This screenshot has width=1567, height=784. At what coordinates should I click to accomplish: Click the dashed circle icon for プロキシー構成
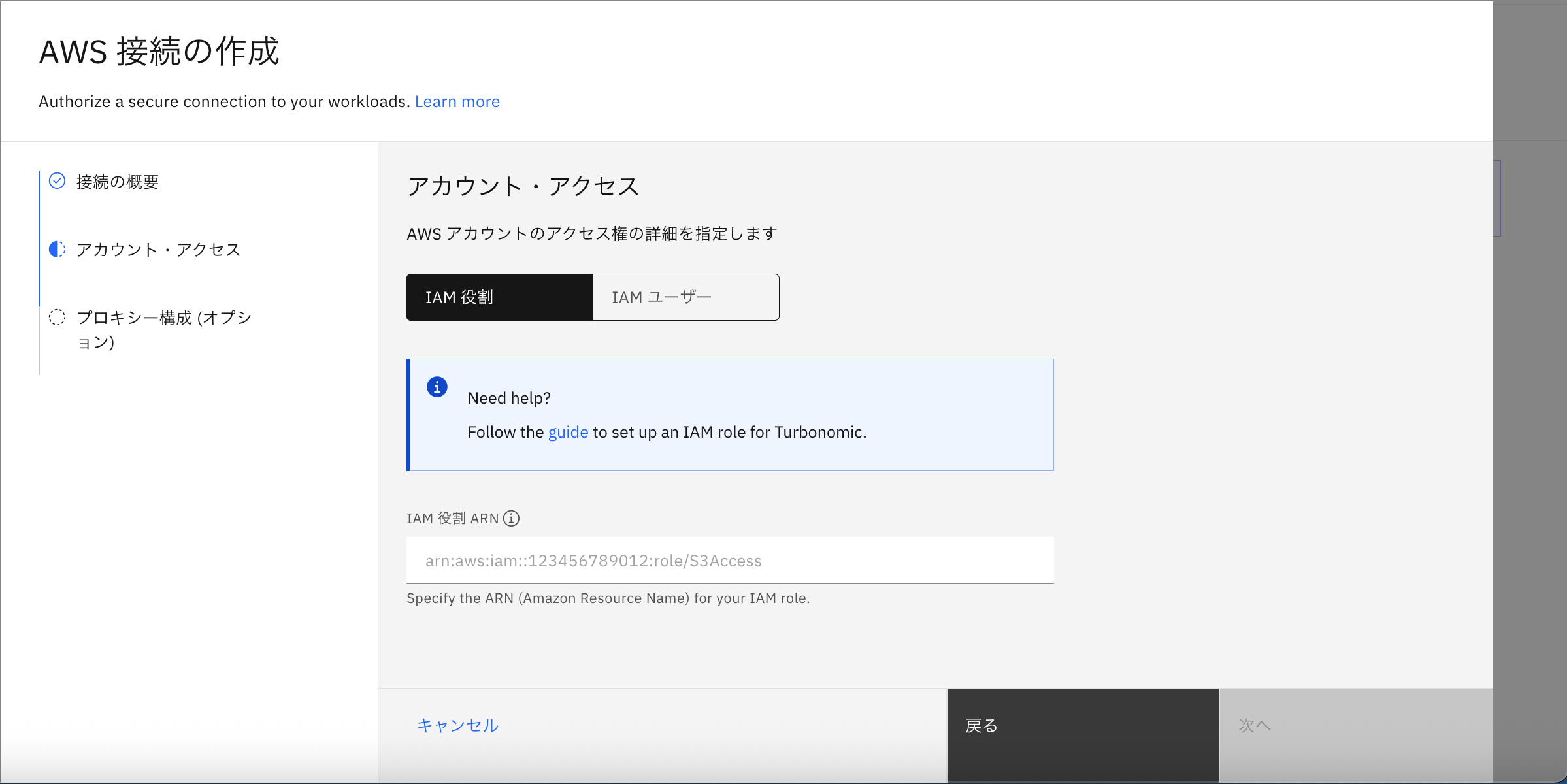click(x=58, y=318)
